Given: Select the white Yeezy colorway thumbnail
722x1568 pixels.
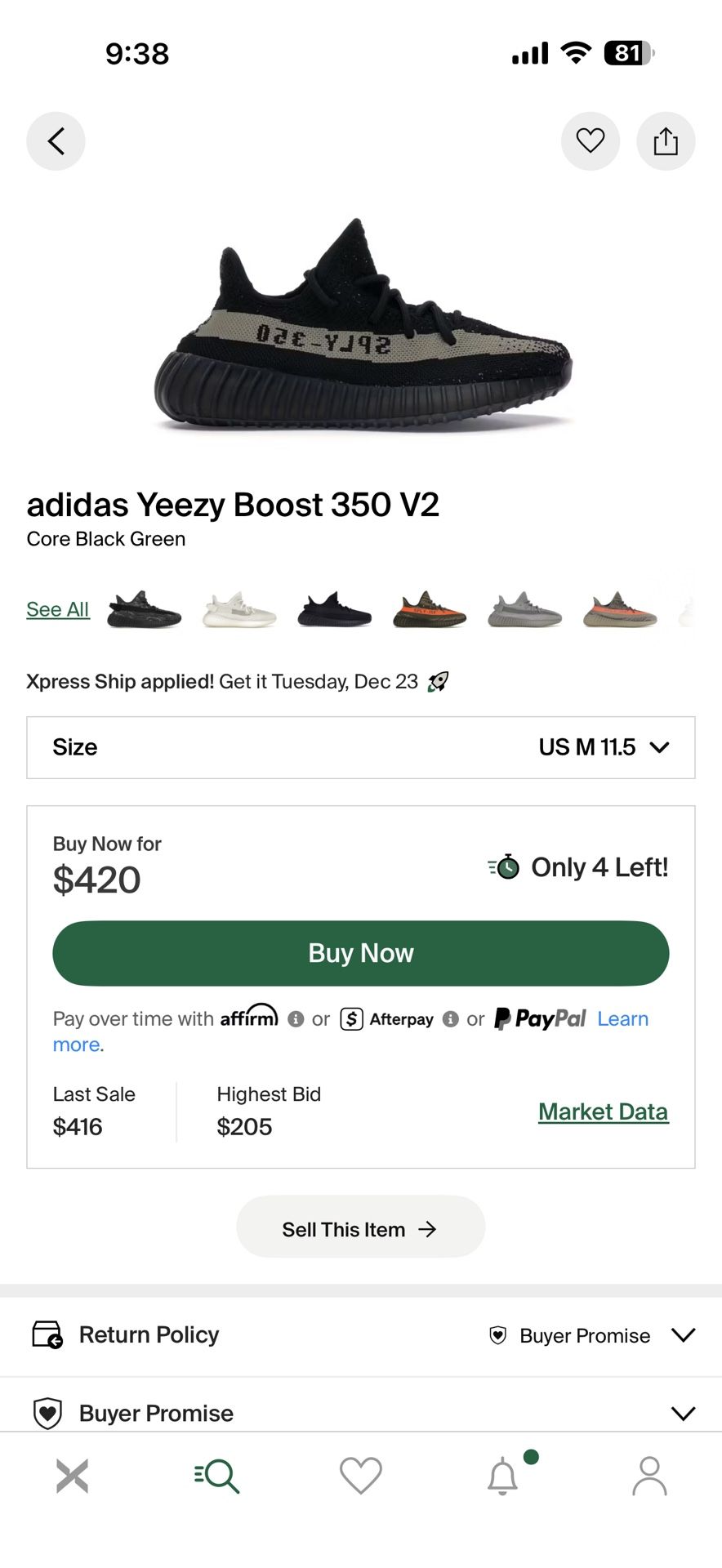Looking at the screenshot, I should (x=239, y=610).
